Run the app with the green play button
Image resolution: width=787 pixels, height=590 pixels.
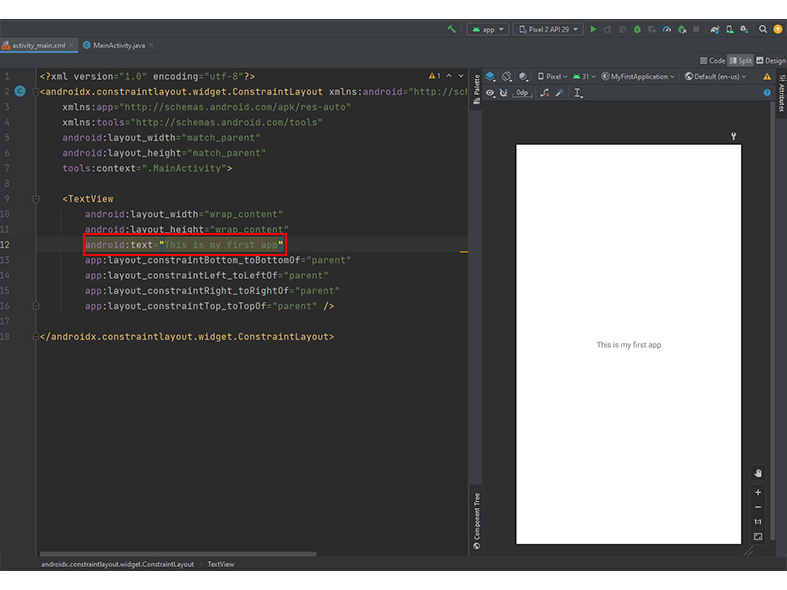coord(593,30)
